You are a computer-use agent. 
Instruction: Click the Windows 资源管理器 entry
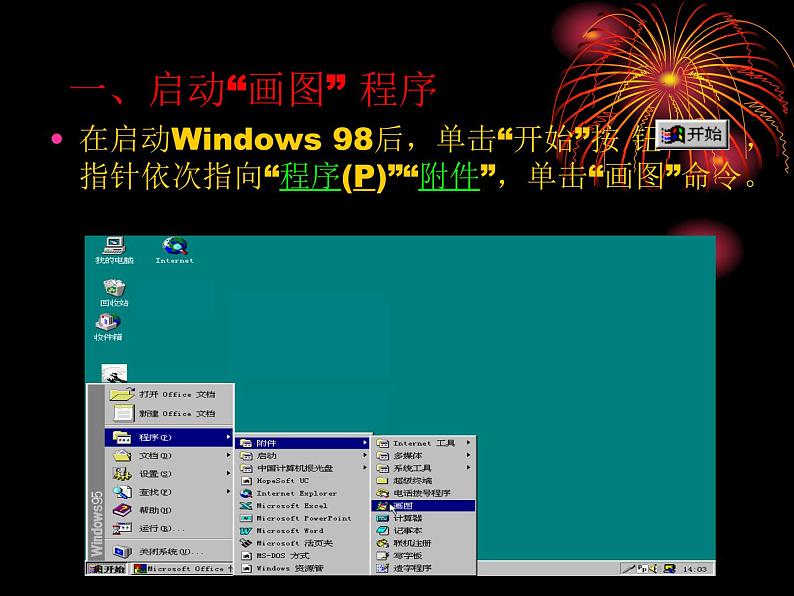point(303,568)
